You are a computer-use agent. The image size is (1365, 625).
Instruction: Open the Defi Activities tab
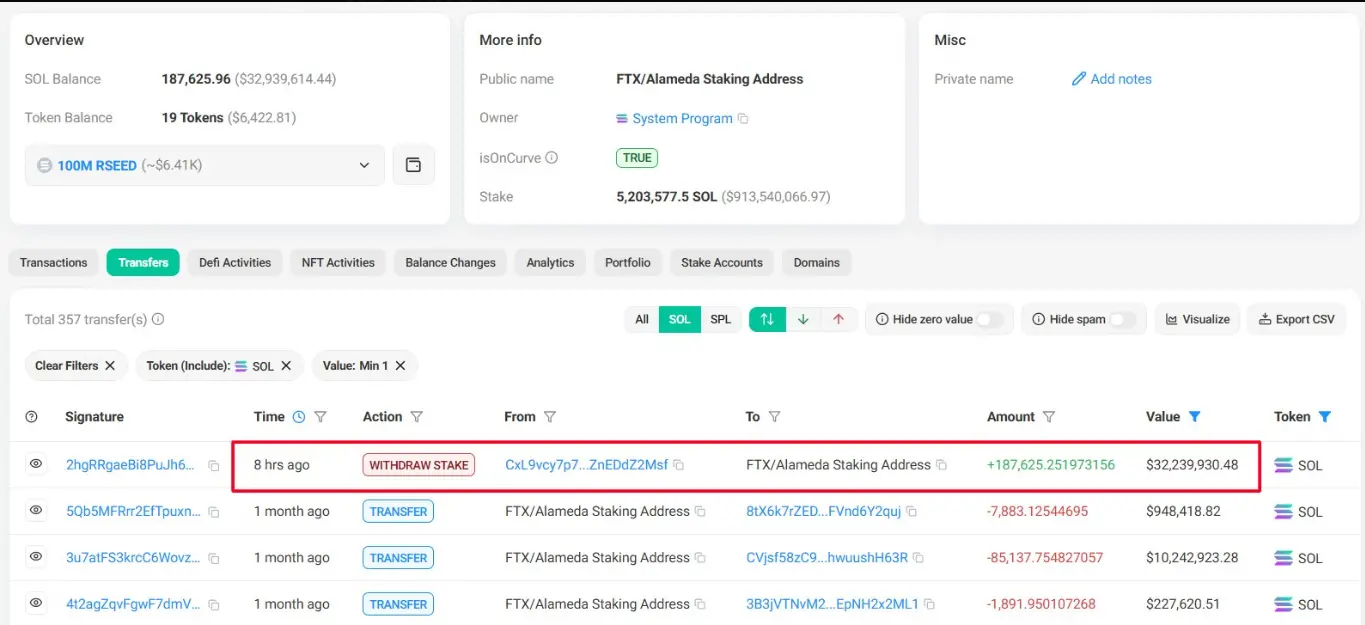[x=235, y=263]
